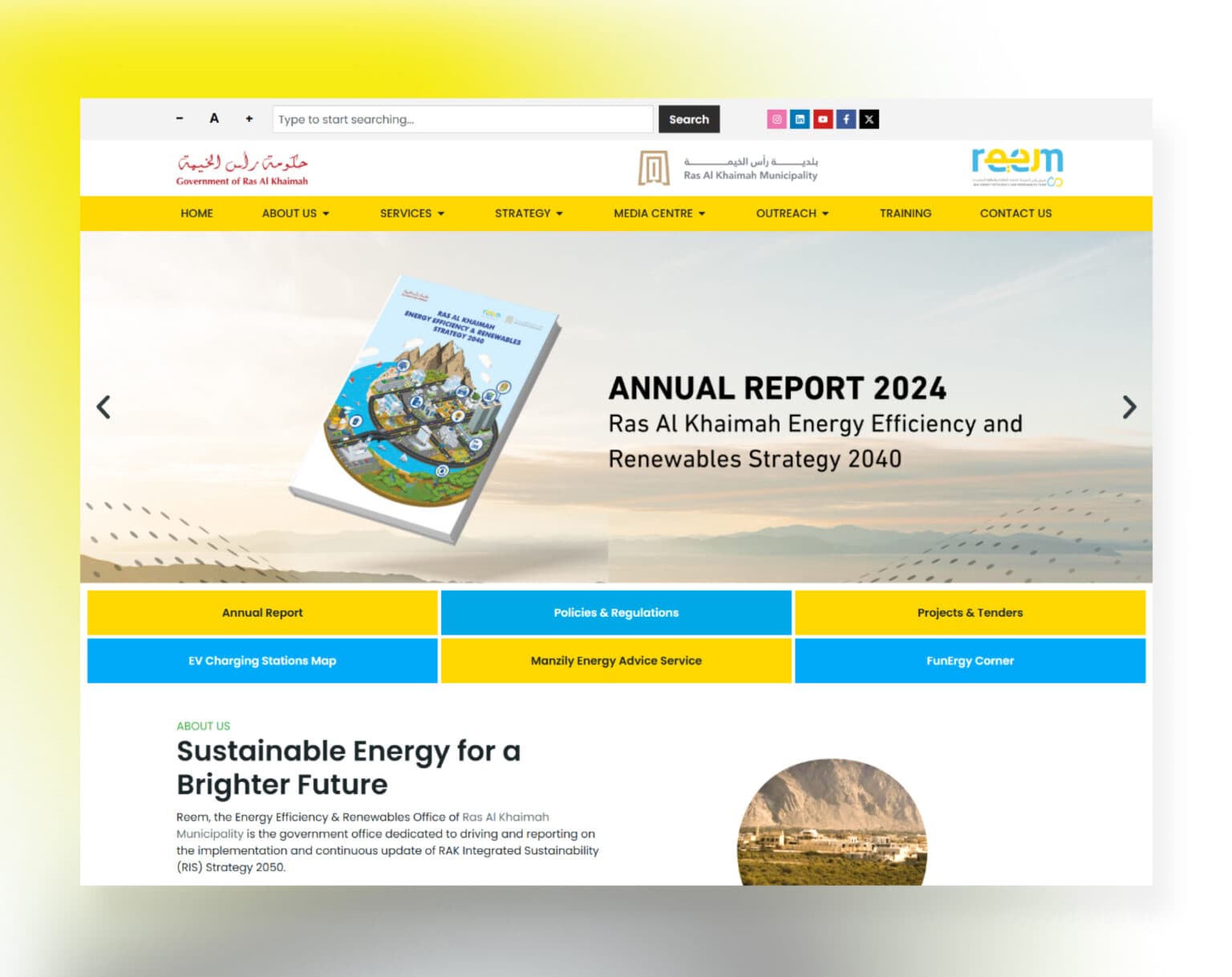Open the YouTube social icon
Screen dimensions: 1232x977
[823, 120]
